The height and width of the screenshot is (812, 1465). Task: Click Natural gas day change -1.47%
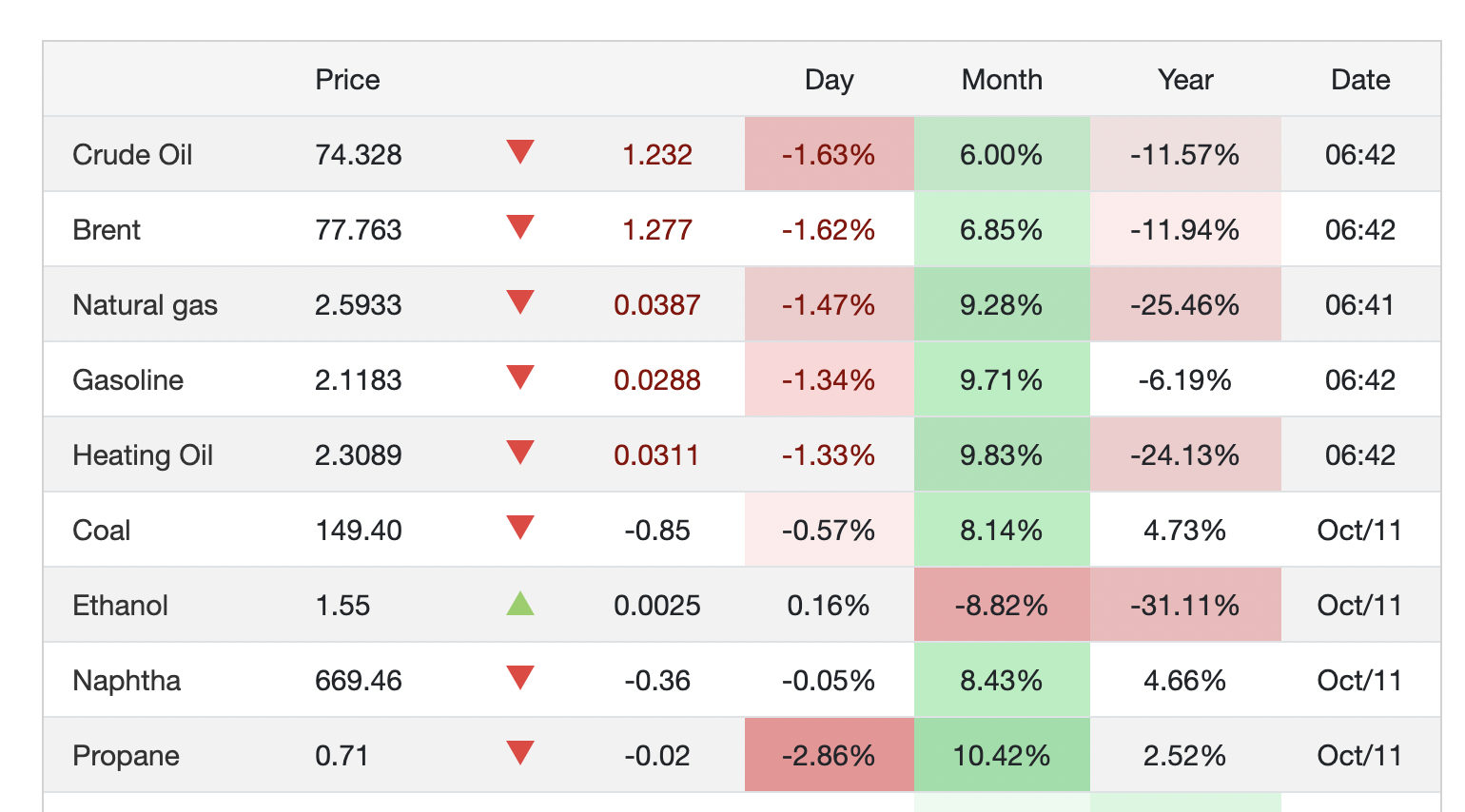click(x=829, y=304)
